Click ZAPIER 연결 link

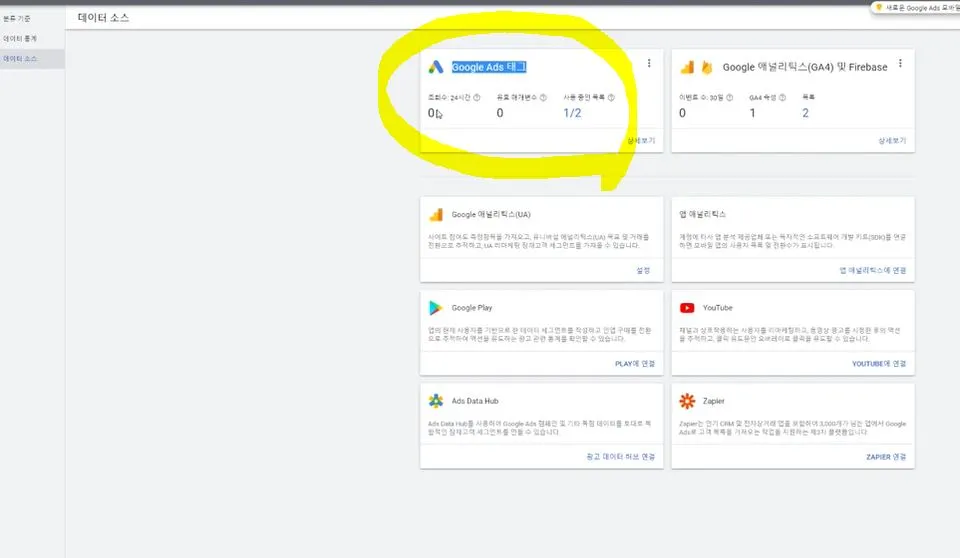886,456
